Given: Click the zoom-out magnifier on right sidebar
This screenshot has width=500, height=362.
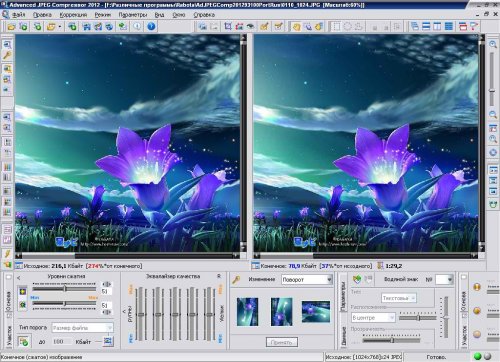Looking at the screenshot, I should click(493, 115).
